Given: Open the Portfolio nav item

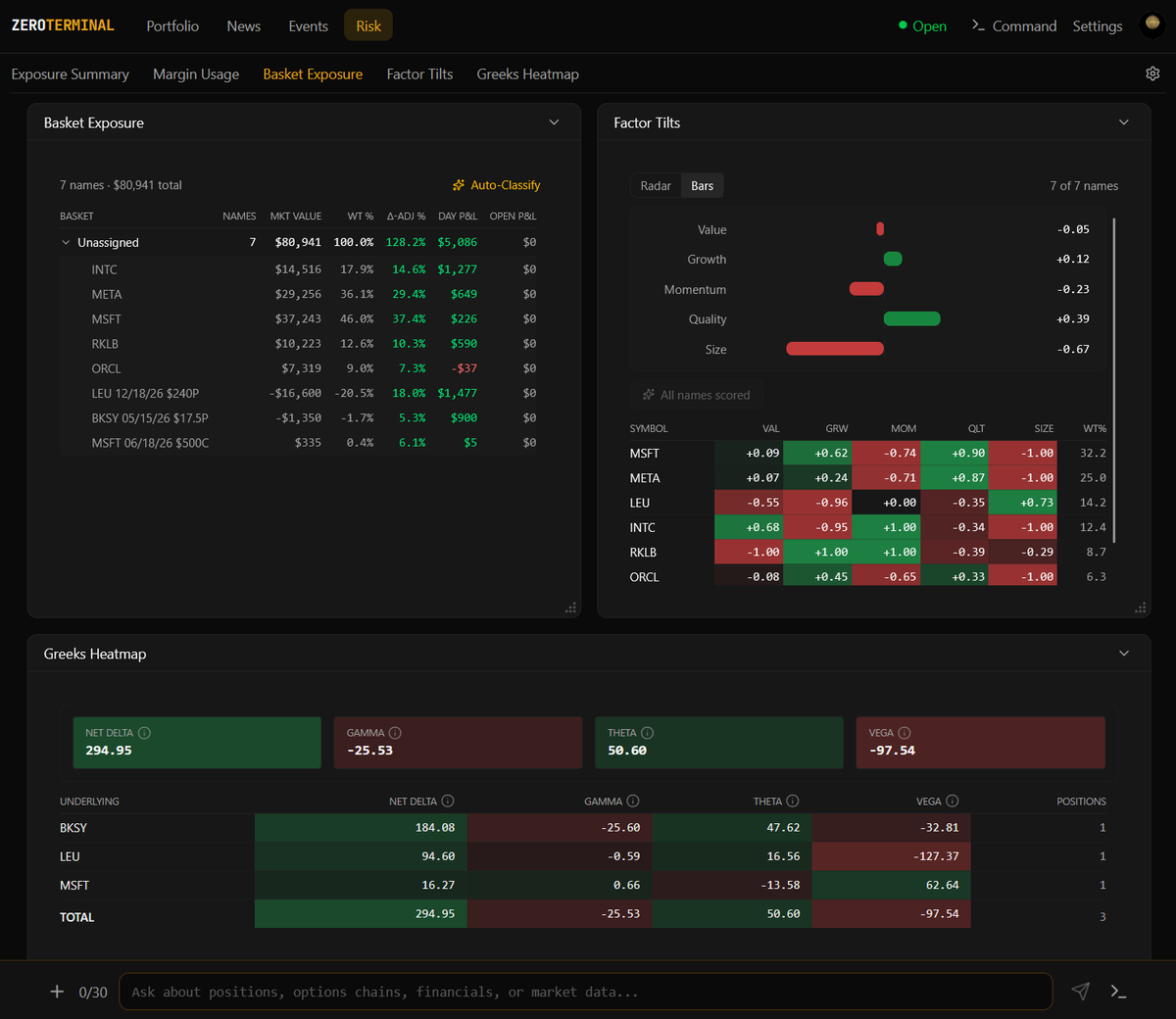Looking at the screenshot, I should (172, 26).
